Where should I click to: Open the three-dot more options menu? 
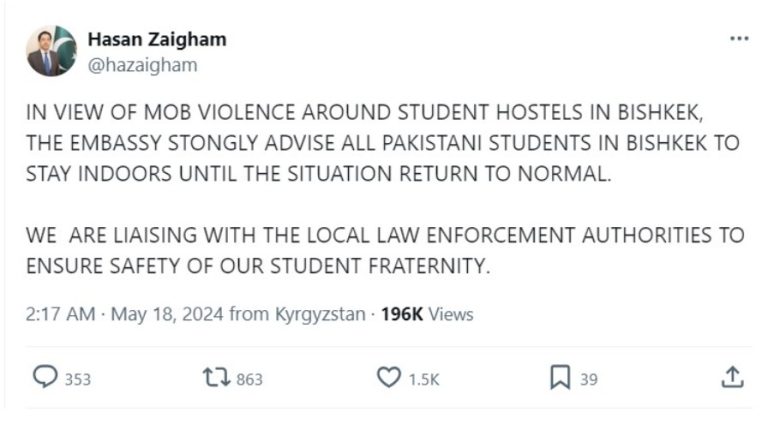(739, 39)
